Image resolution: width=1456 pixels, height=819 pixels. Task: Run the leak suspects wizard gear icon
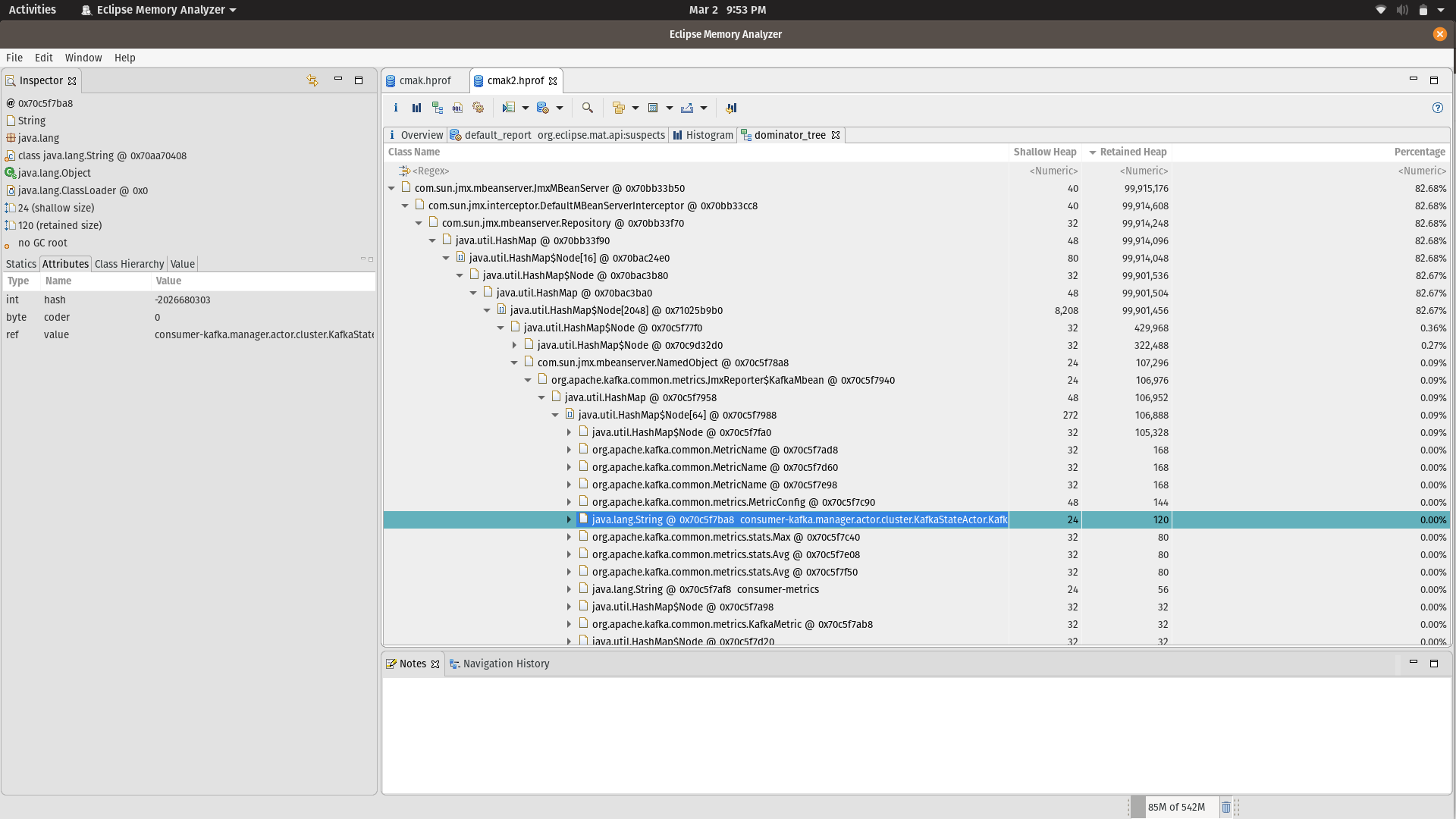(x=478, y=108)
